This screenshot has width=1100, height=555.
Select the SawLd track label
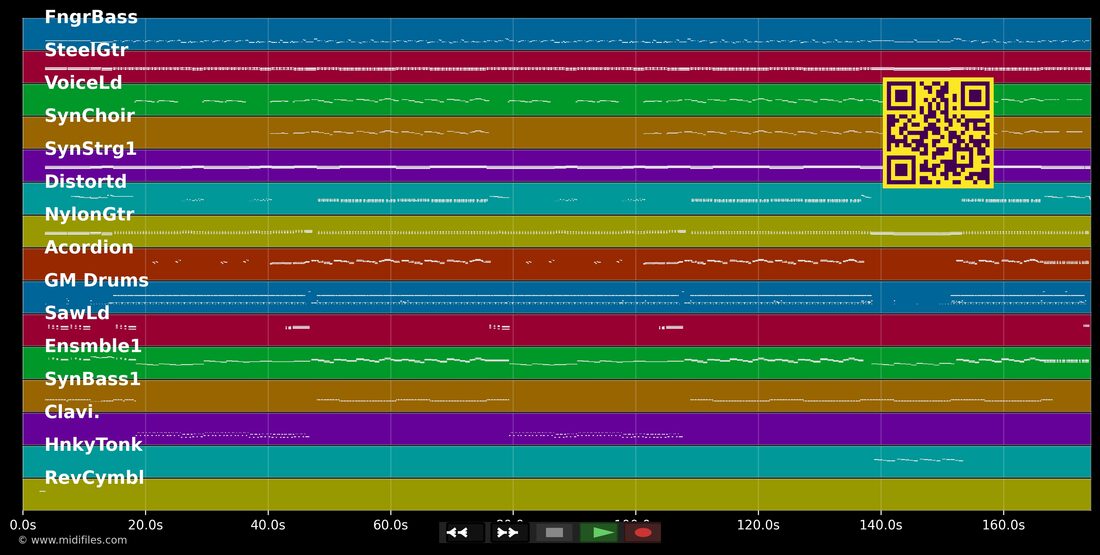pos(77,313)
